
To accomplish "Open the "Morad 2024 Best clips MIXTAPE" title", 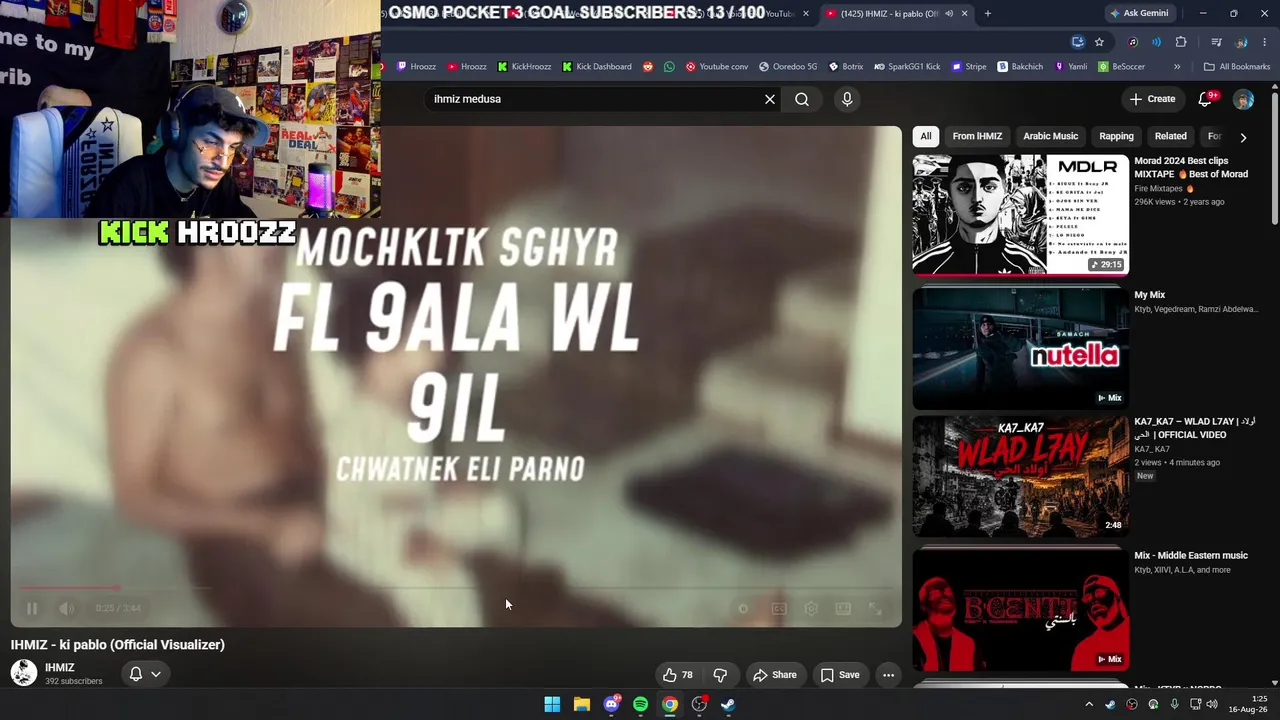I will coord(1191,167).
